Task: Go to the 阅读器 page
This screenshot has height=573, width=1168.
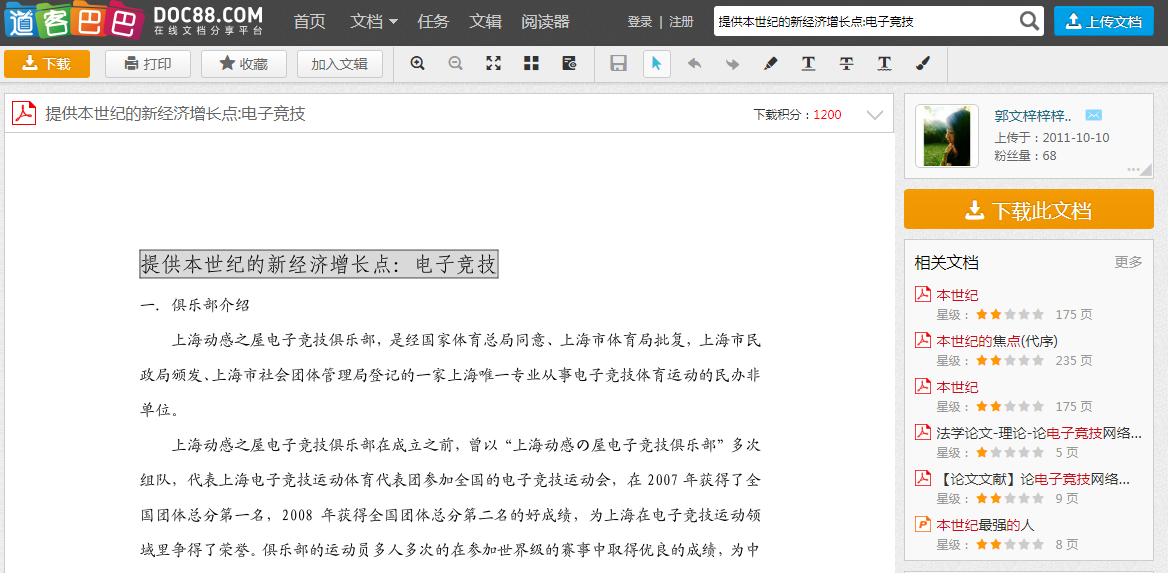Action: (545, 21)
